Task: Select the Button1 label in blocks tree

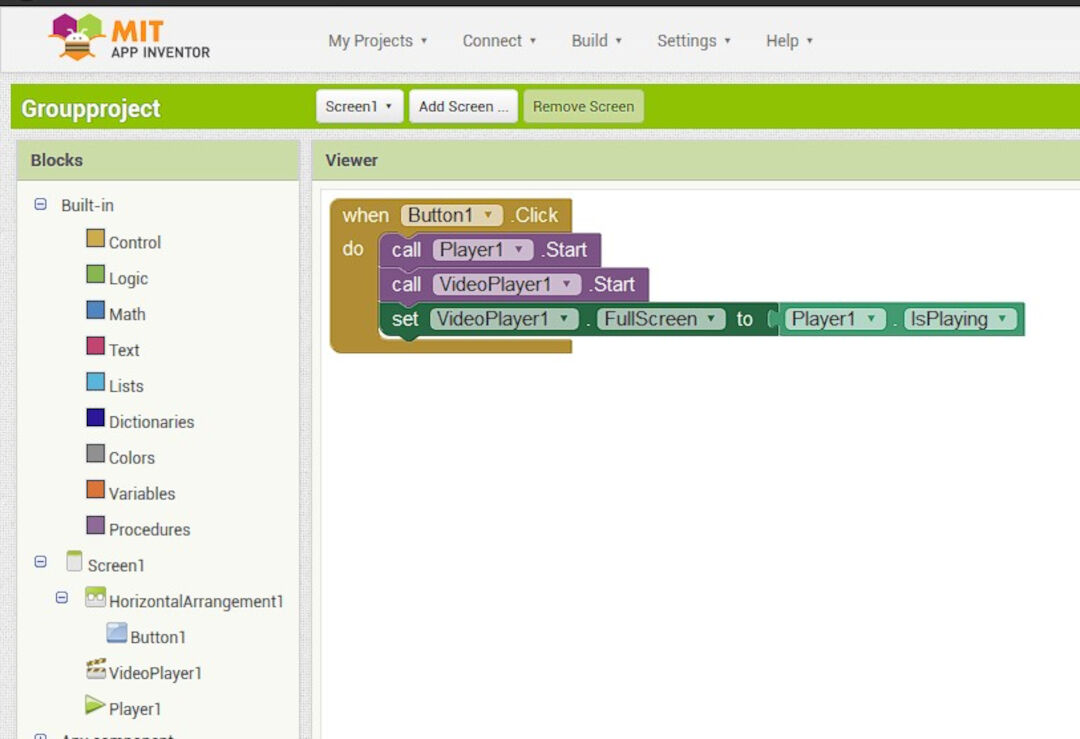Action: 158,637
